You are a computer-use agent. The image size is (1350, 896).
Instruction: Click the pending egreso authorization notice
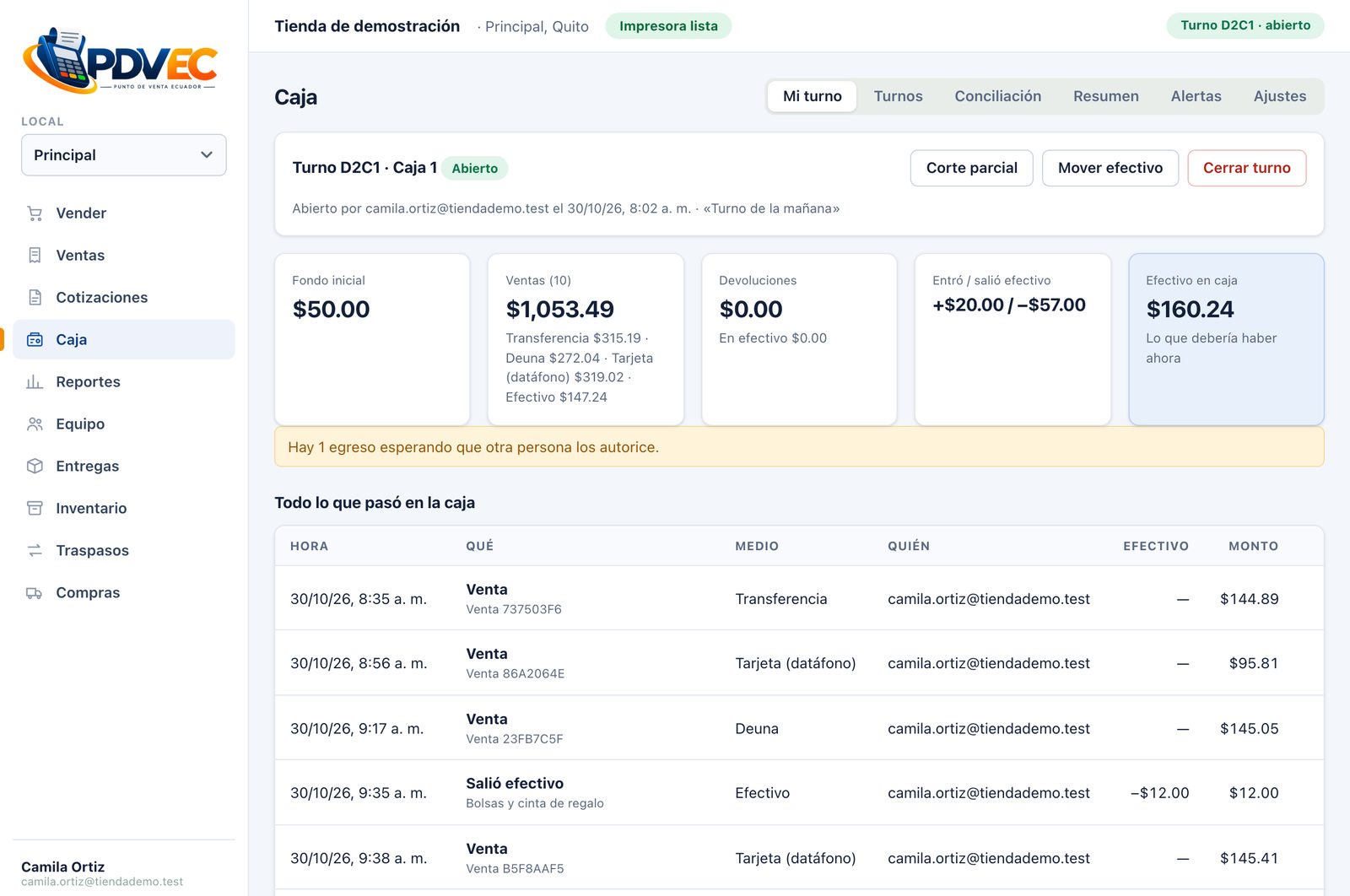[x=799, y=447]
